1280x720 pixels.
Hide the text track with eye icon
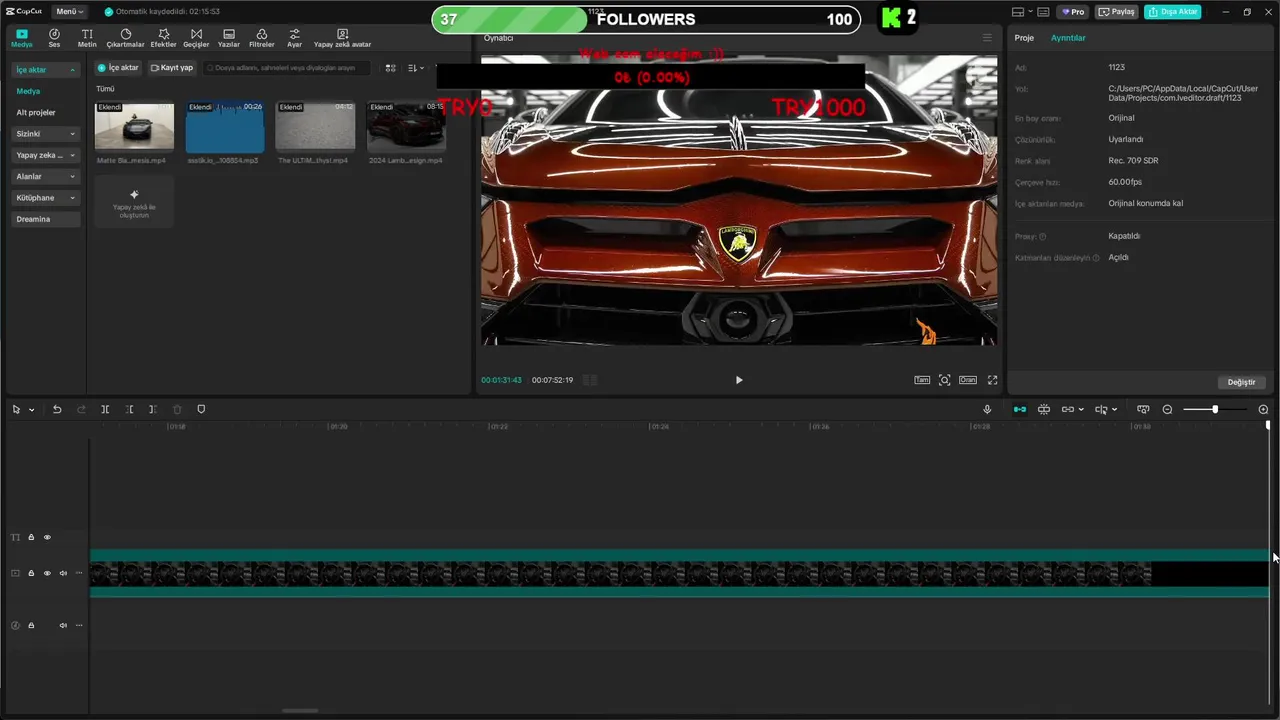click(x=47, y=537)
